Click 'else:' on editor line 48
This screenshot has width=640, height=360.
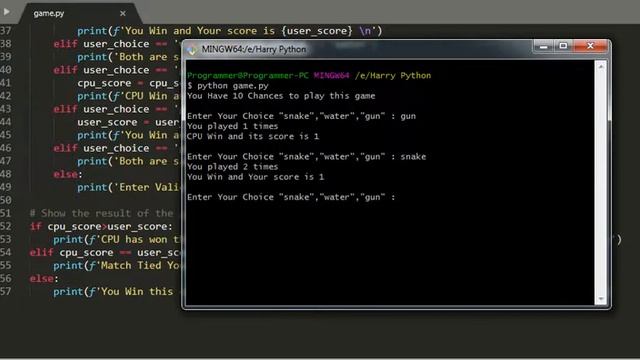coord(68,174)
